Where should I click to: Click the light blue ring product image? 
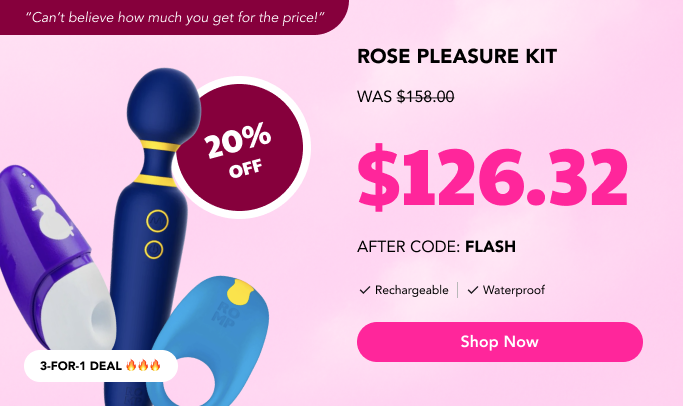(209, 340)
